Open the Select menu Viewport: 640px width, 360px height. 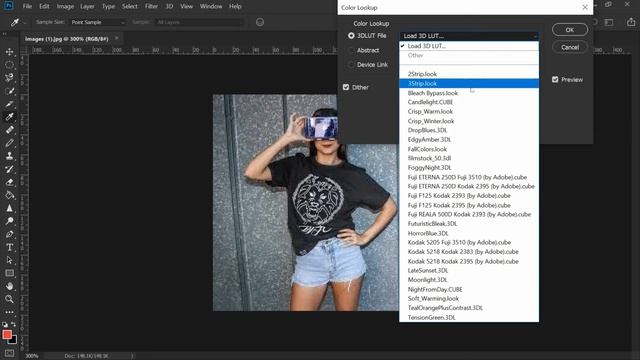click(x=130, y=7)
